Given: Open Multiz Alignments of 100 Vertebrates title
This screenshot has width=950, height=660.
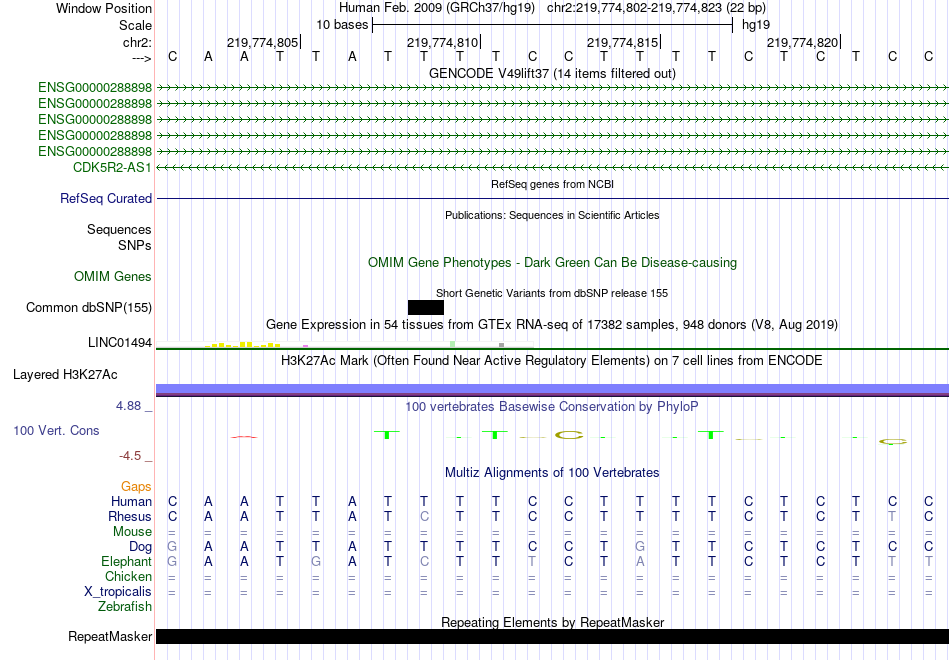Looking at the screenshot, I should pos(552,473).
